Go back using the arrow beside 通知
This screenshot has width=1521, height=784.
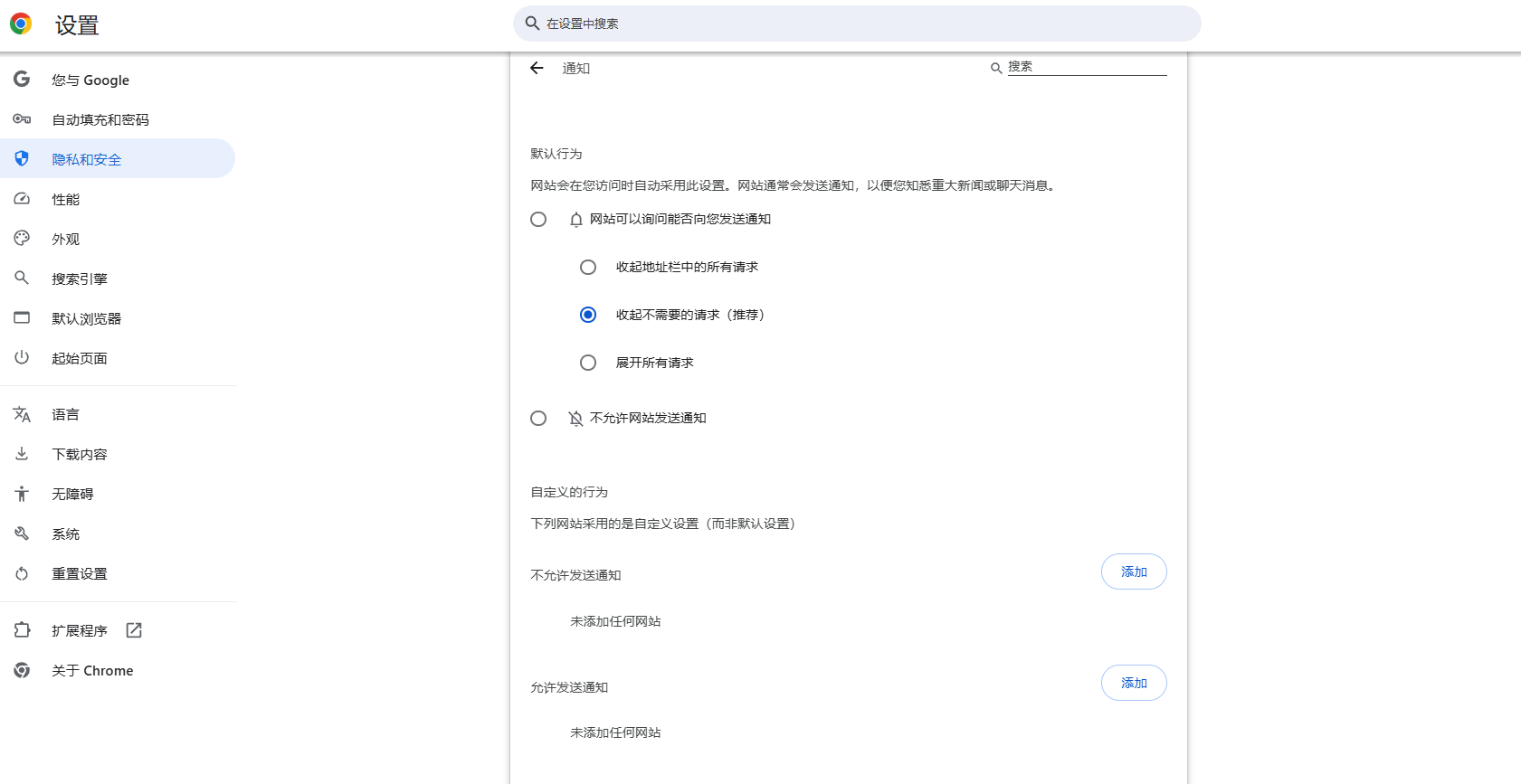point(537,68)
